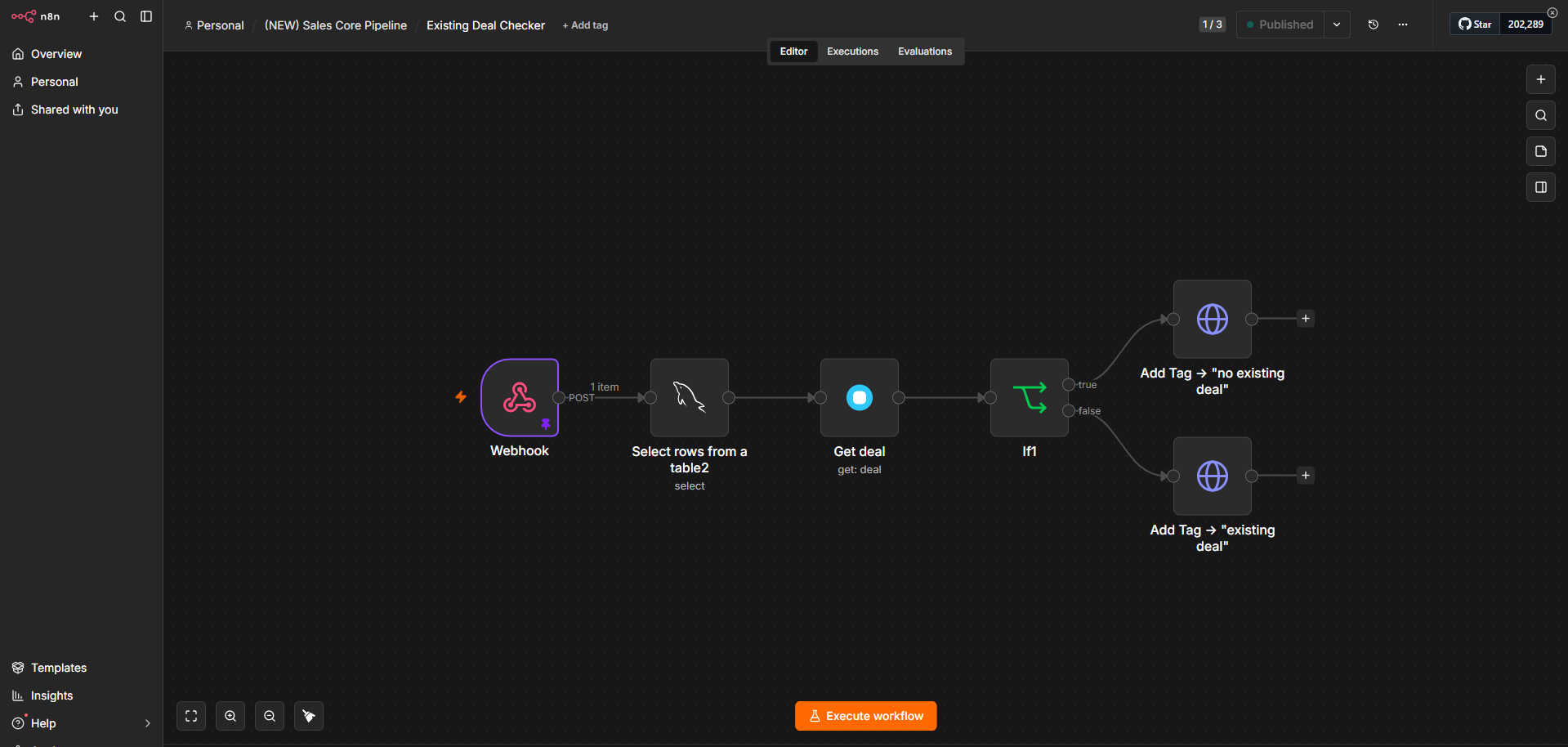Click Add tag
The width and height of the screenshot is (1568, 747).
[x=585, y=25]
